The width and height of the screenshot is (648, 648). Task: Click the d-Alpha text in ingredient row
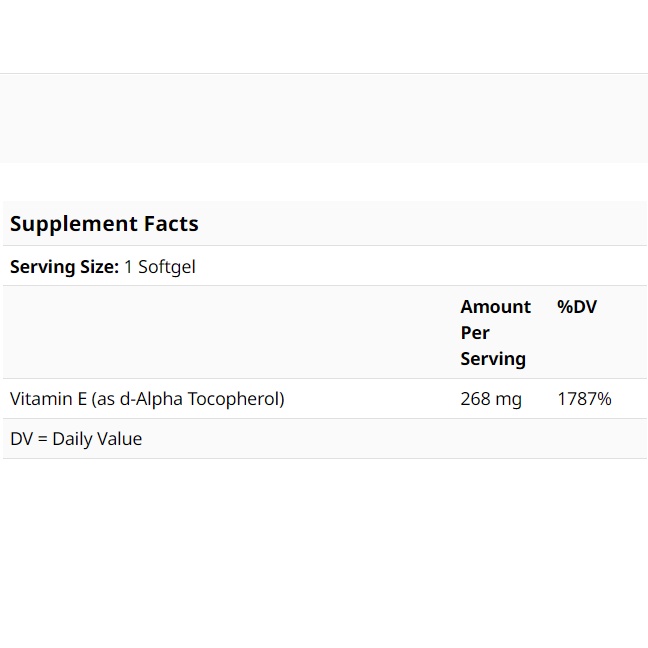click(x=151, y=399)
